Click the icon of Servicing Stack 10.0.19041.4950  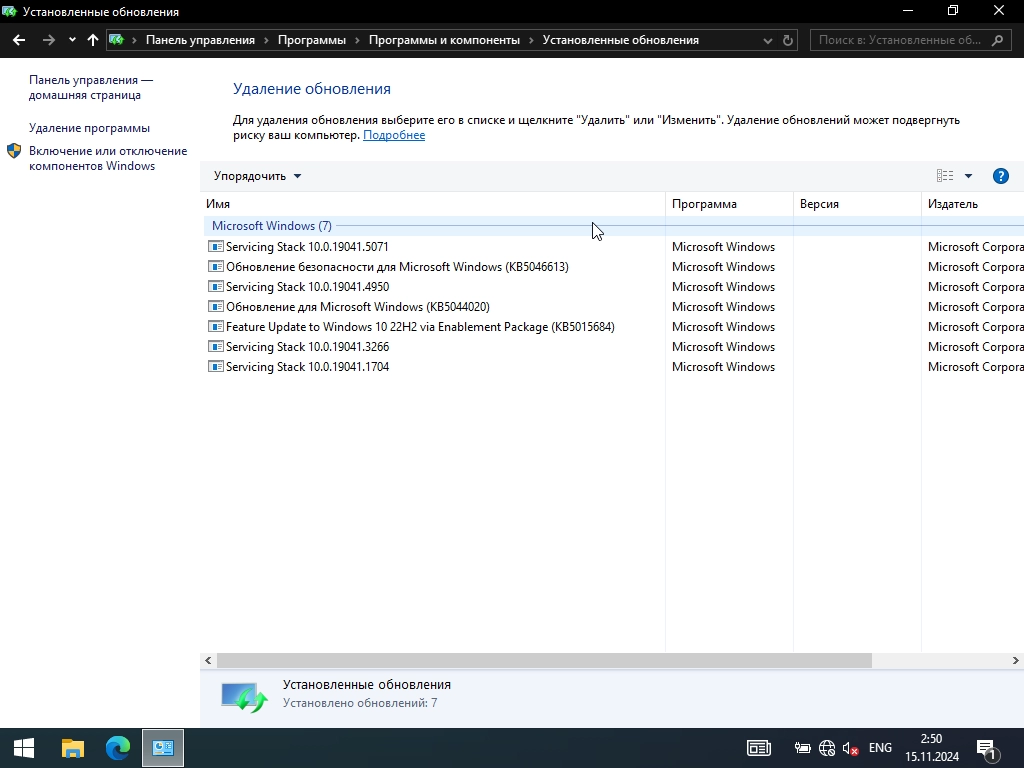coord(216,286)
